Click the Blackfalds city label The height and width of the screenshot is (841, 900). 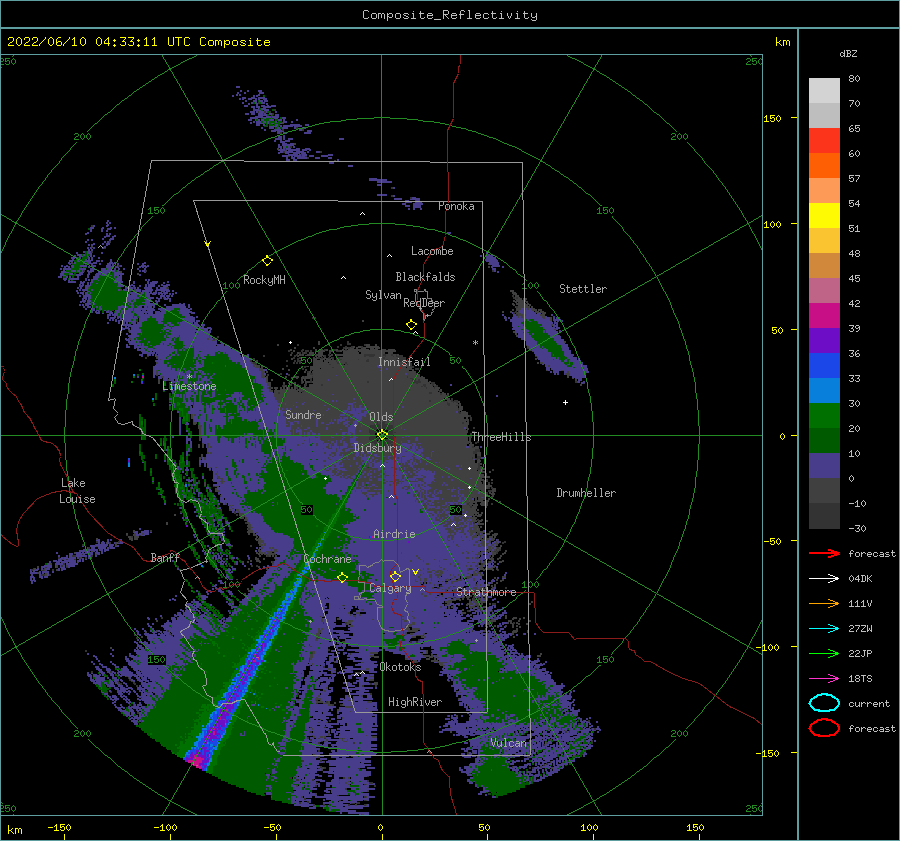(425, 277)
